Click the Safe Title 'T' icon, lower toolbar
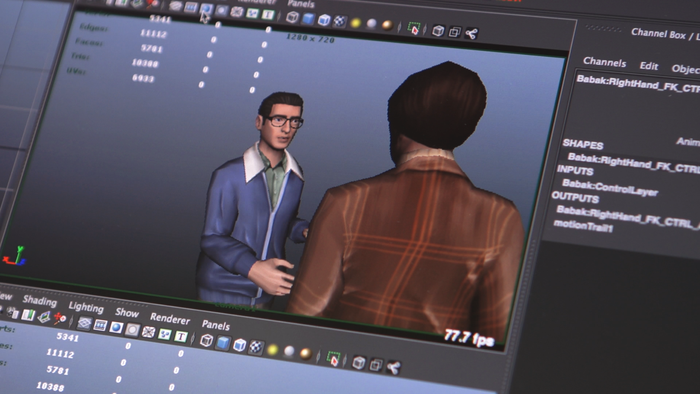This screenshot has width=700, height=394. pyautogui.click(x=181, y=336)
